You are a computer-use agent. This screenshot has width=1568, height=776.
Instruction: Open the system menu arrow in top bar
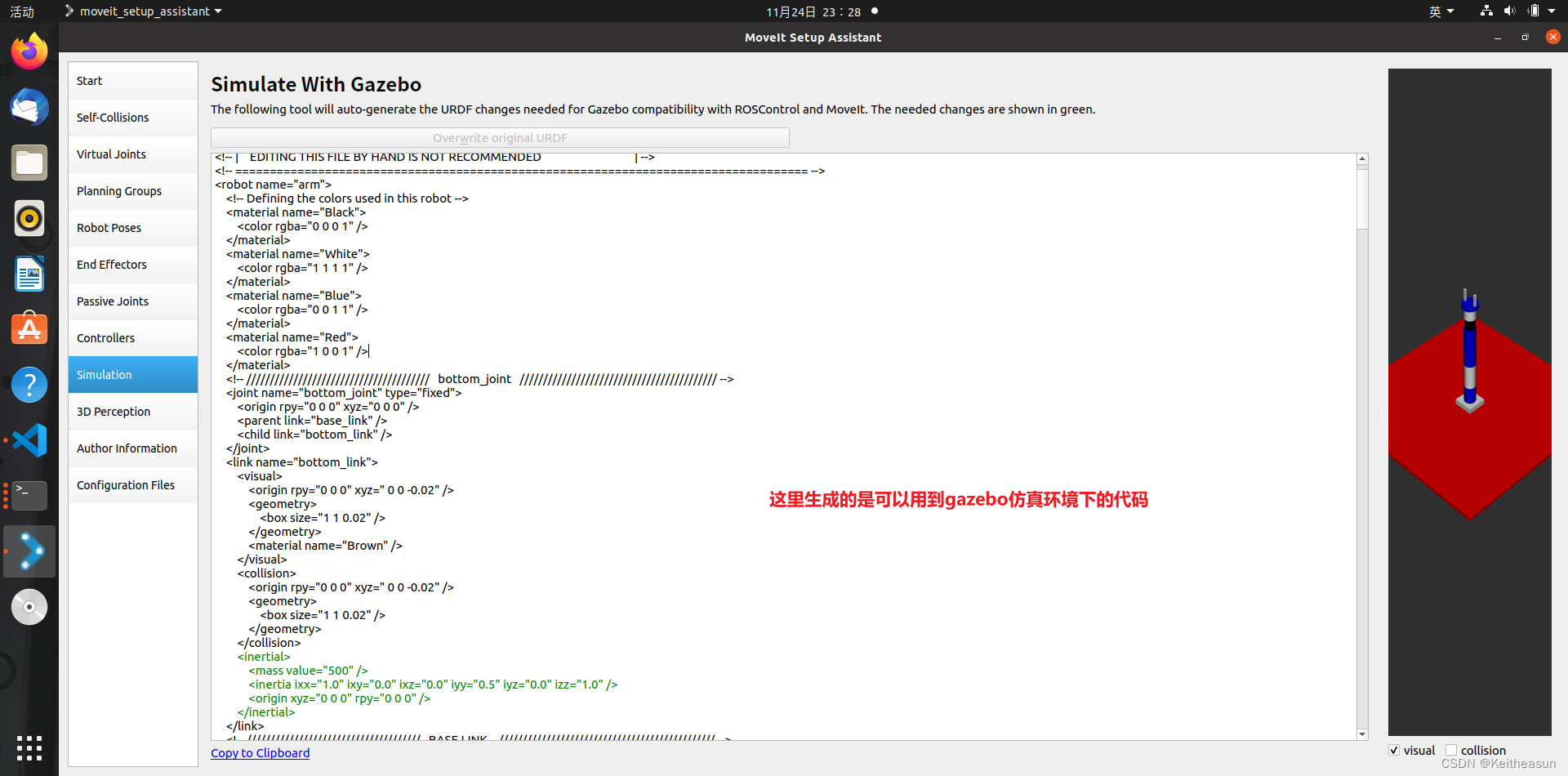click(1552, 11)
